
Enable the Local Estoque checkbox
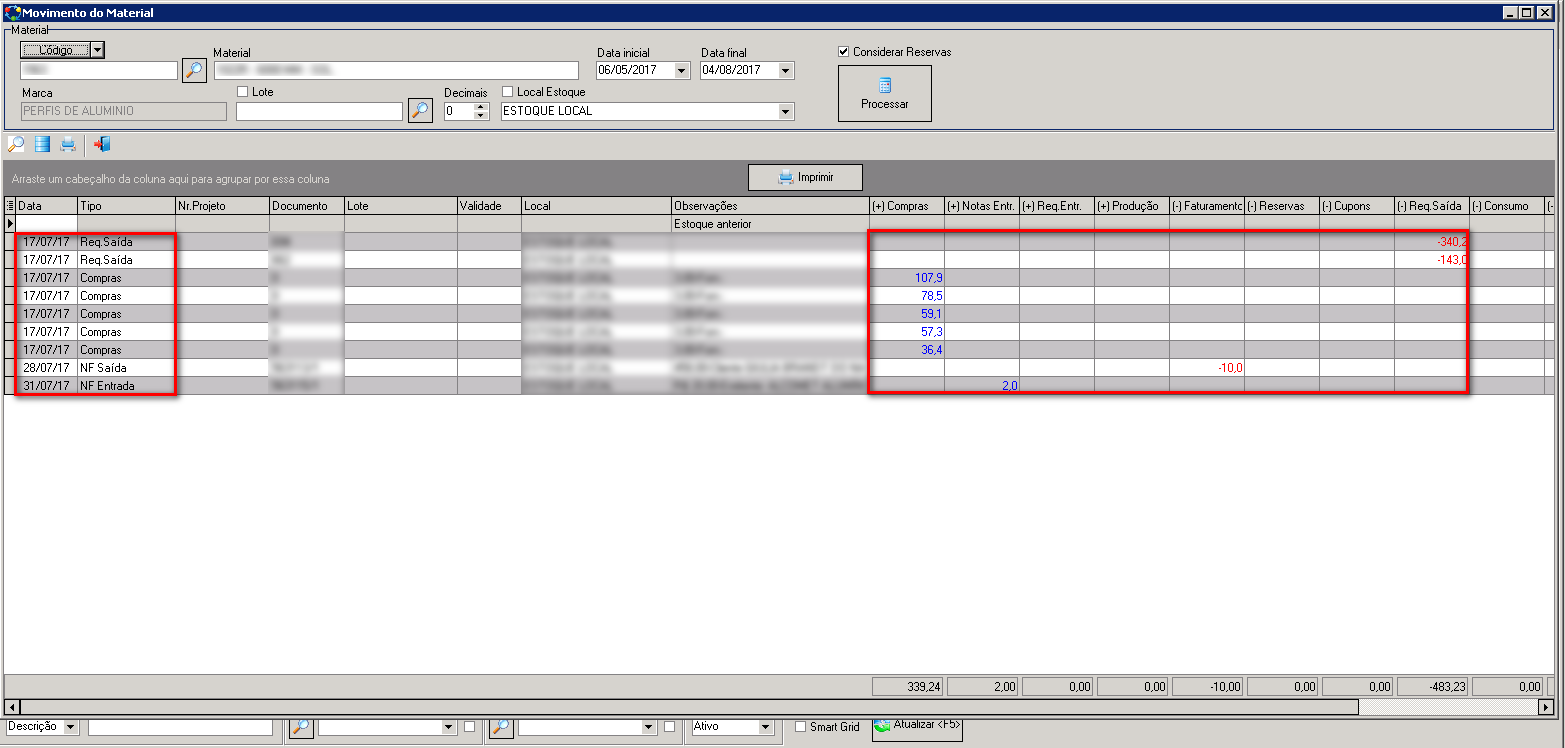[507, 92]
